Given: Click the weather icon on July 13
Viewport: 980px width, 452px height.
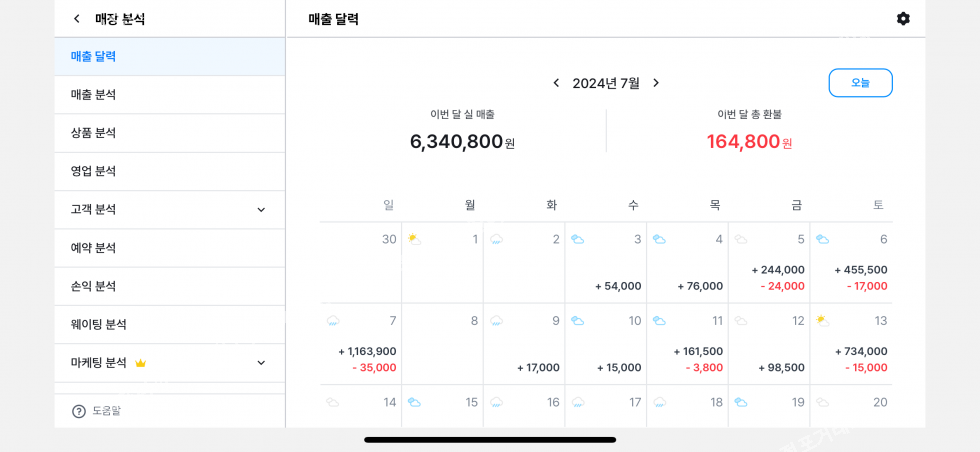Looking at the screenshot, I should (x=822, y=320).
